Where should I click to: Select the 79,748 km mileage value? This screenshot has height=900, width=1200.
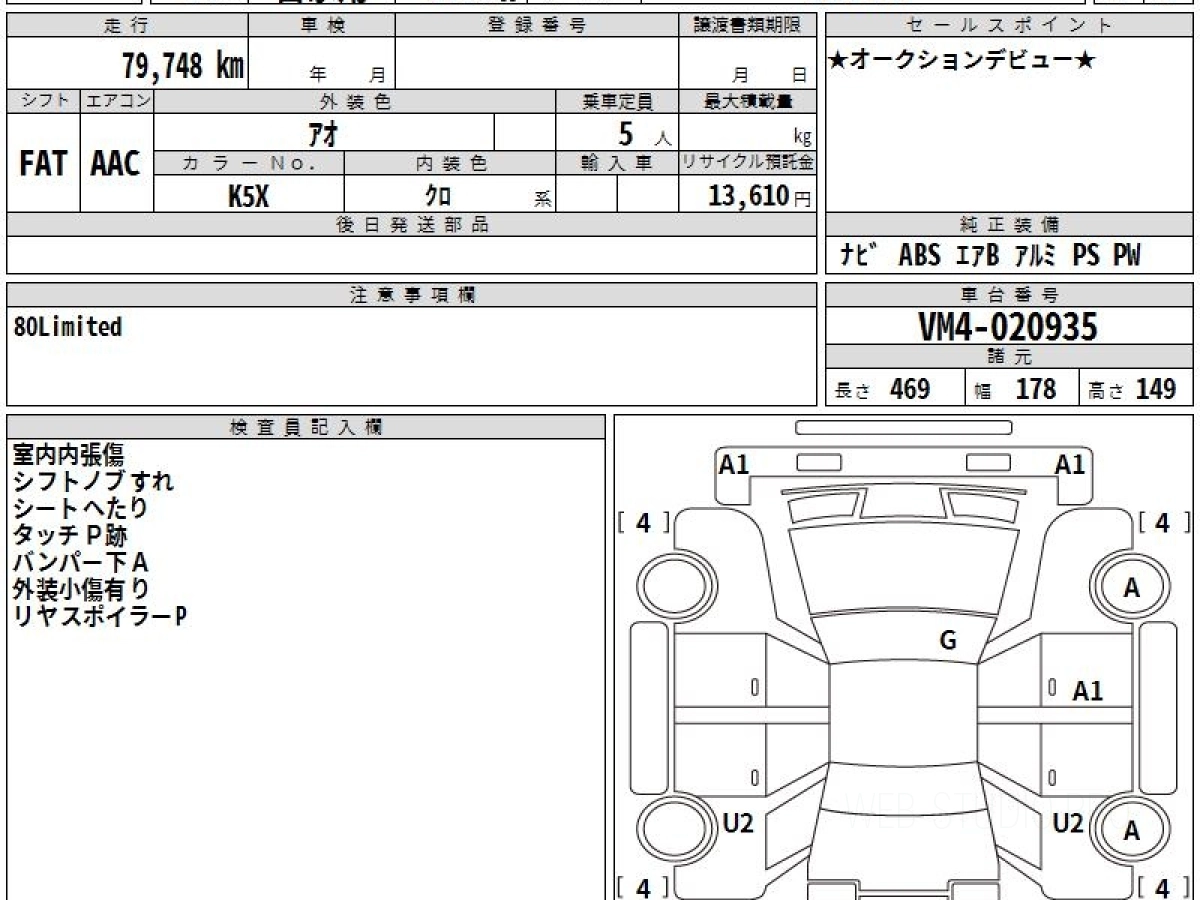pos(183,66)
